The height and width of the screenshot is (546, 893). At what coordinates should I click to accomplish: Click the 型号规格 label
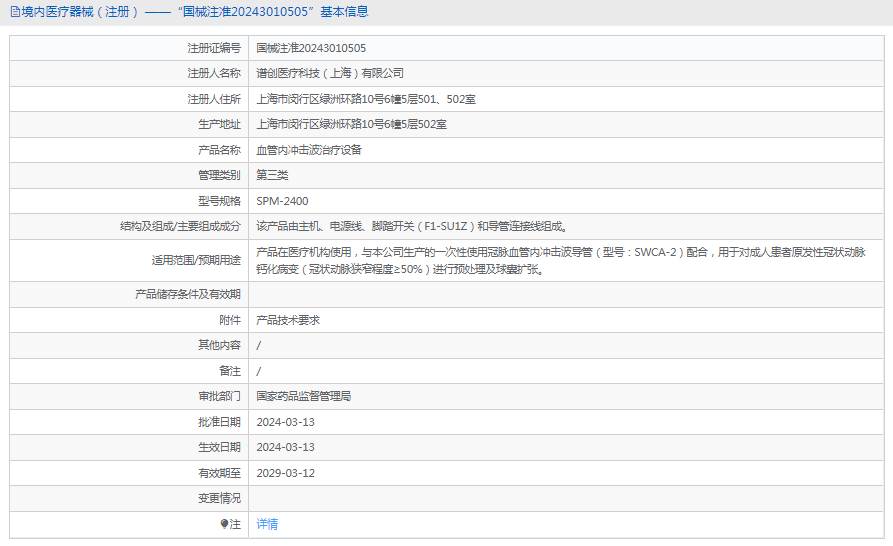point(219,201)
